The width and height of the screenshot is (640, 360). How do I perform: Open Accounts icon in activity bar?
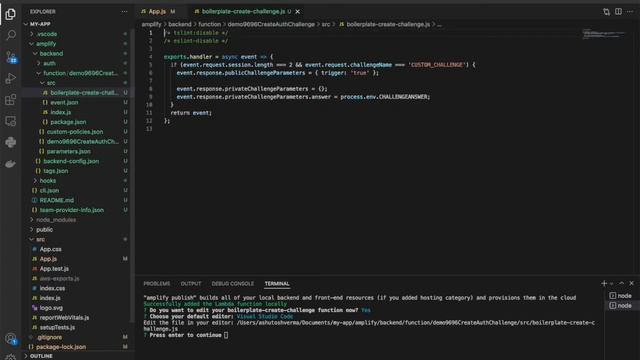(x=11, y=339)
